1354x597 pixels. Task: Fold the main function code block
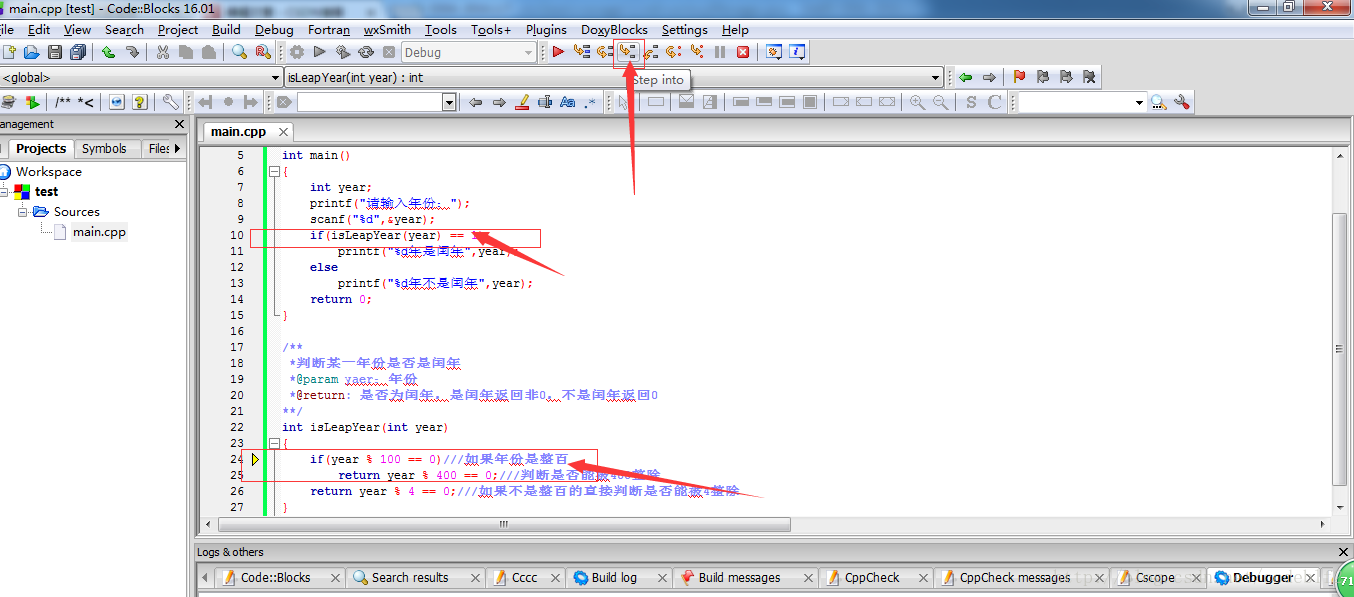pos(274,171)
